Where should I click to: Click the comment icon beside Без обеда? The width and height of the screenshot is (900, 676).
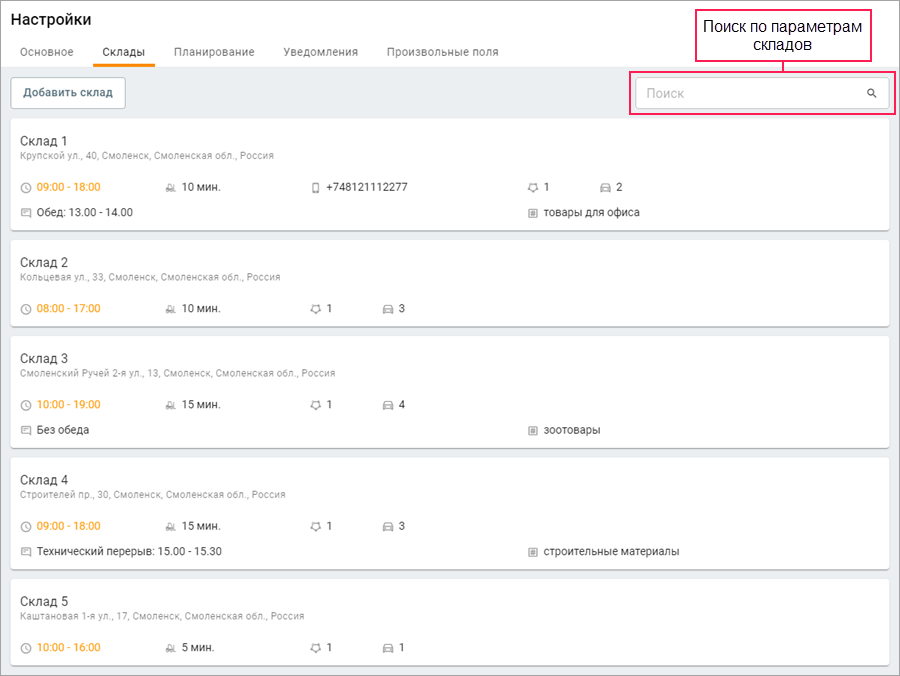click(x=26, y=431)
